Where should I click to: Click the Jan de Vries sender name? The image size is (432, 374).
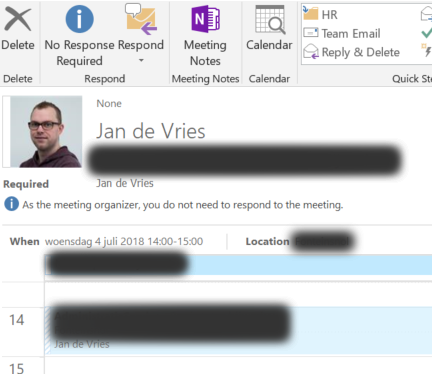tap(151, 131)
